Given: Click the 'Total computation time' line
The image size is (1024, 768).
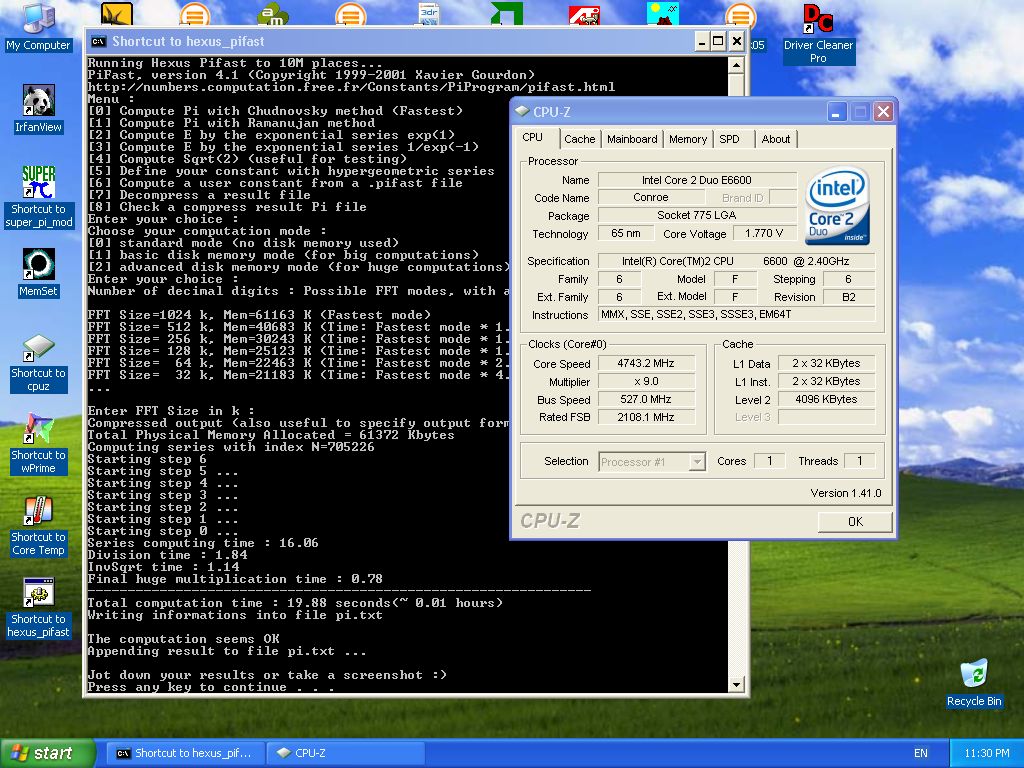Looking at the screenshot, I should tap(295, 603).
